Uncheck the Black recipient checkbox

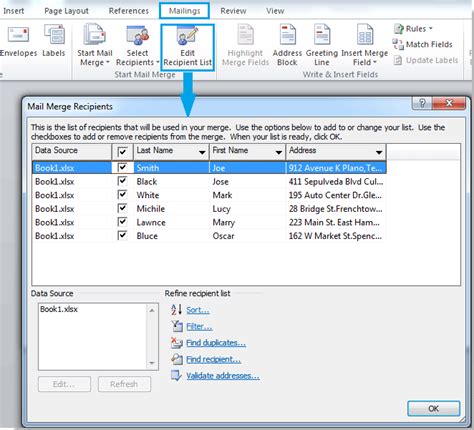click(x=122, y=181)
